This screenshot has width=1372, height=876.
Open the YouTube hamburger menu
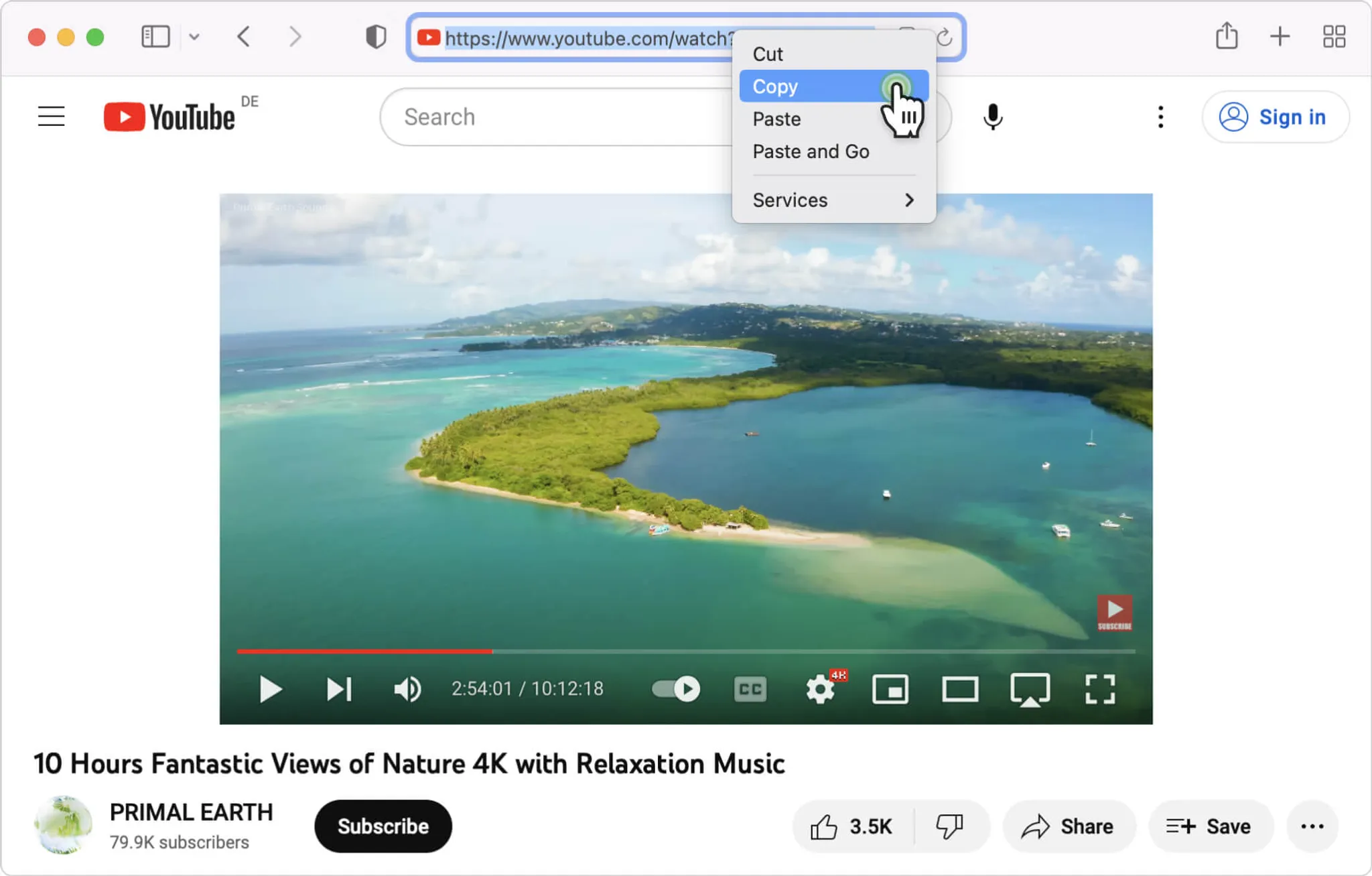coord(50,116)
